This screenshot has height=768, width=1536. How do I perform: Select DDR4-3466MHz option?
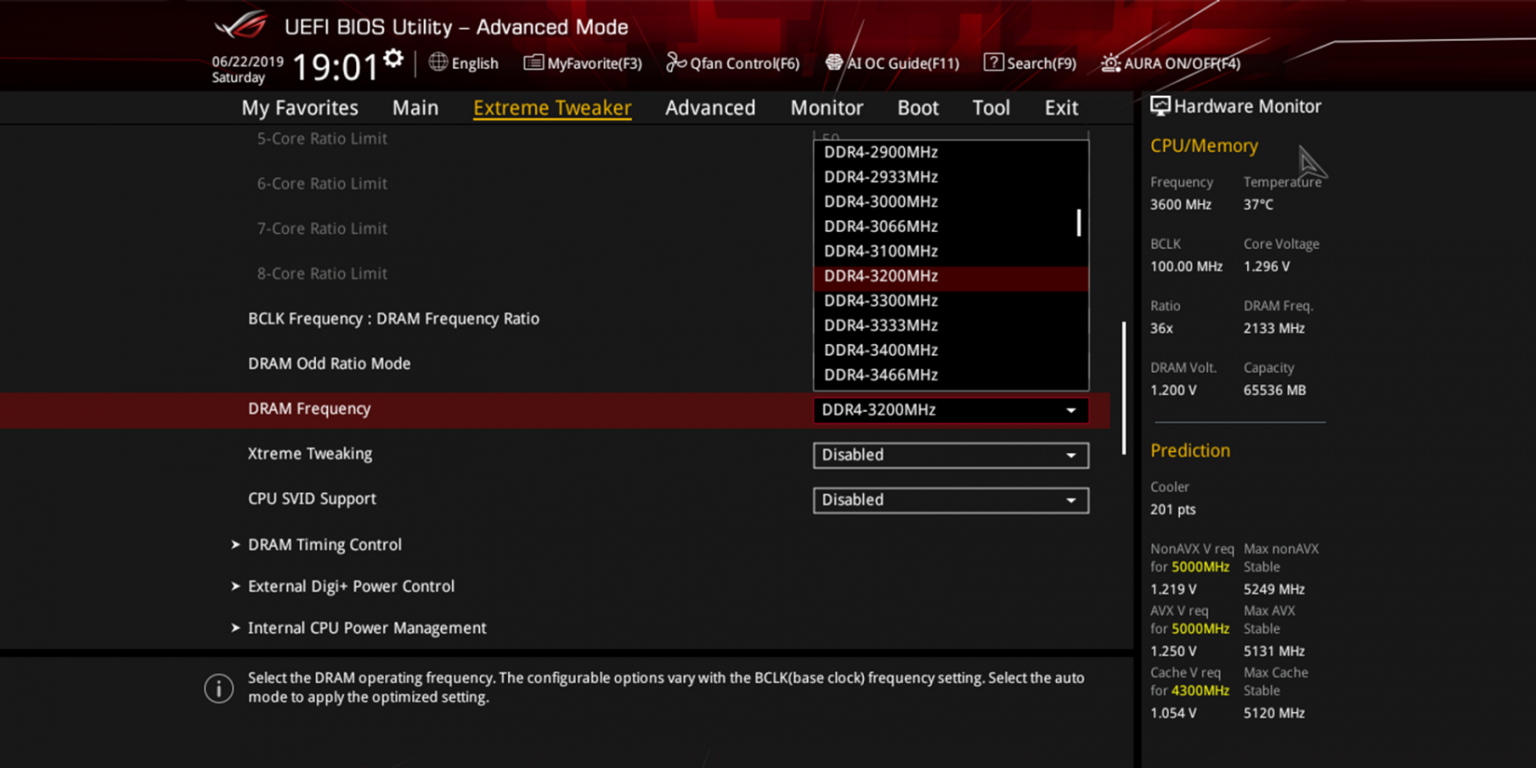[950, 375]
